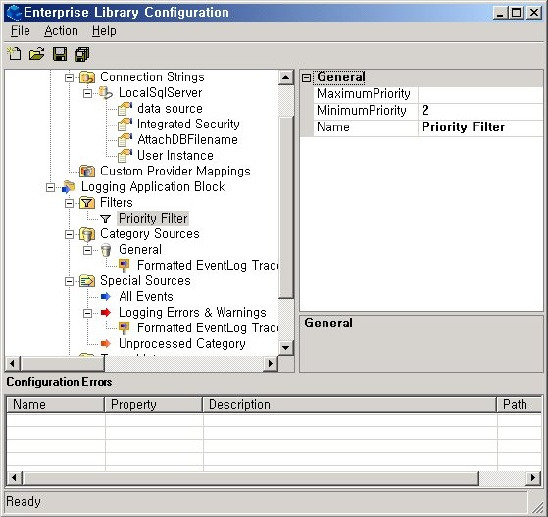The width and height of the screenshot is (548, 517).
Task: Click the AttachDBFilename parameter icon
Action: coord(125,140)
